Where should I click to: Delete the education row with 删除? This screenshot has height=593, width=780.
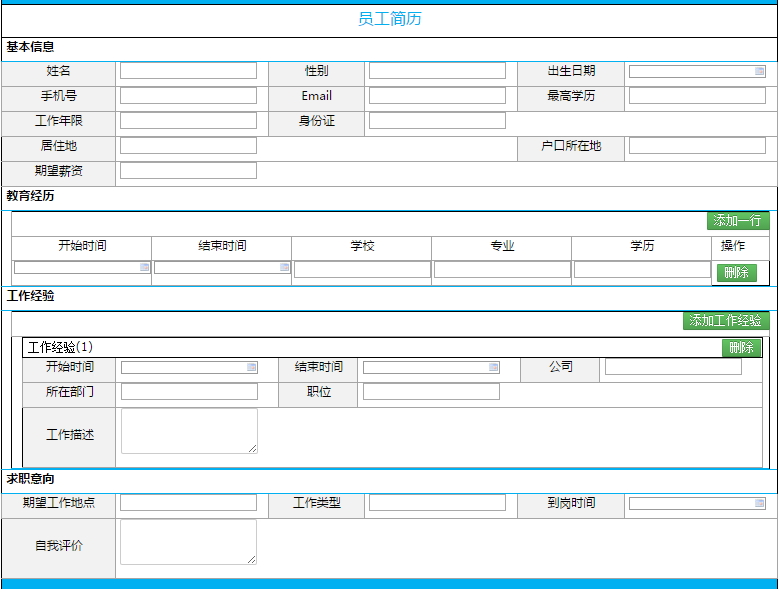[736, 273]
